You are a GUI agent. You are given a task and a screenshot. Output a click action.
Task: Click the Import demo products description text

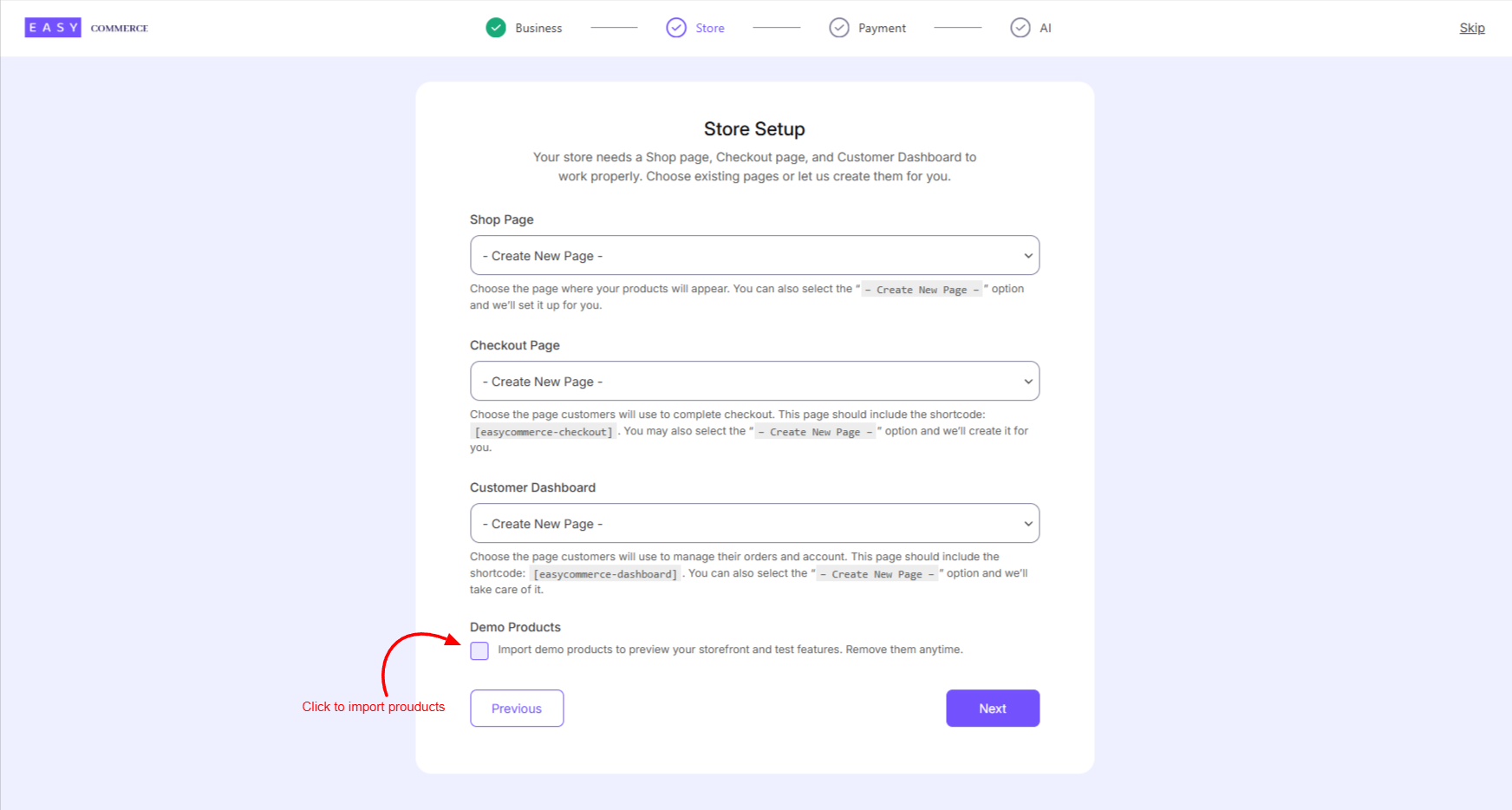click(x=730, y=650)
